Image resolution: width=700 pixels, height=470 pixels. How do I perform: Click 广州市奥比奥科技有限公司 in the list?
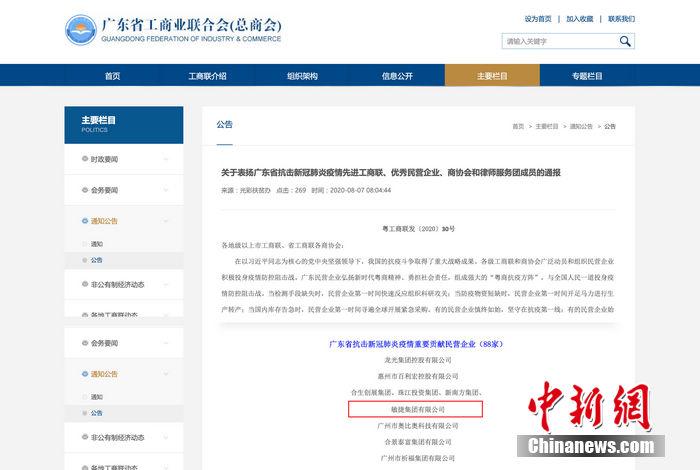point(418,426)
